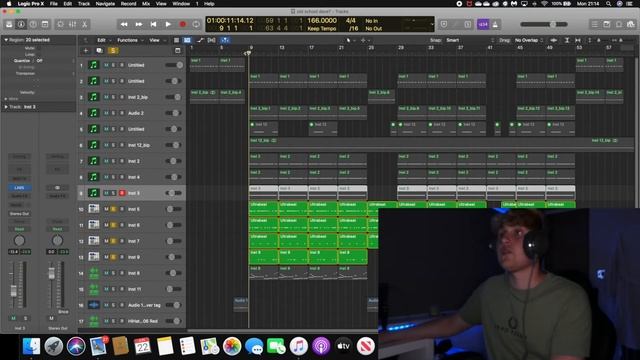This screenshot has width=640, height=360.
Task: Show automation curve button
Action: tap(200, 40)
